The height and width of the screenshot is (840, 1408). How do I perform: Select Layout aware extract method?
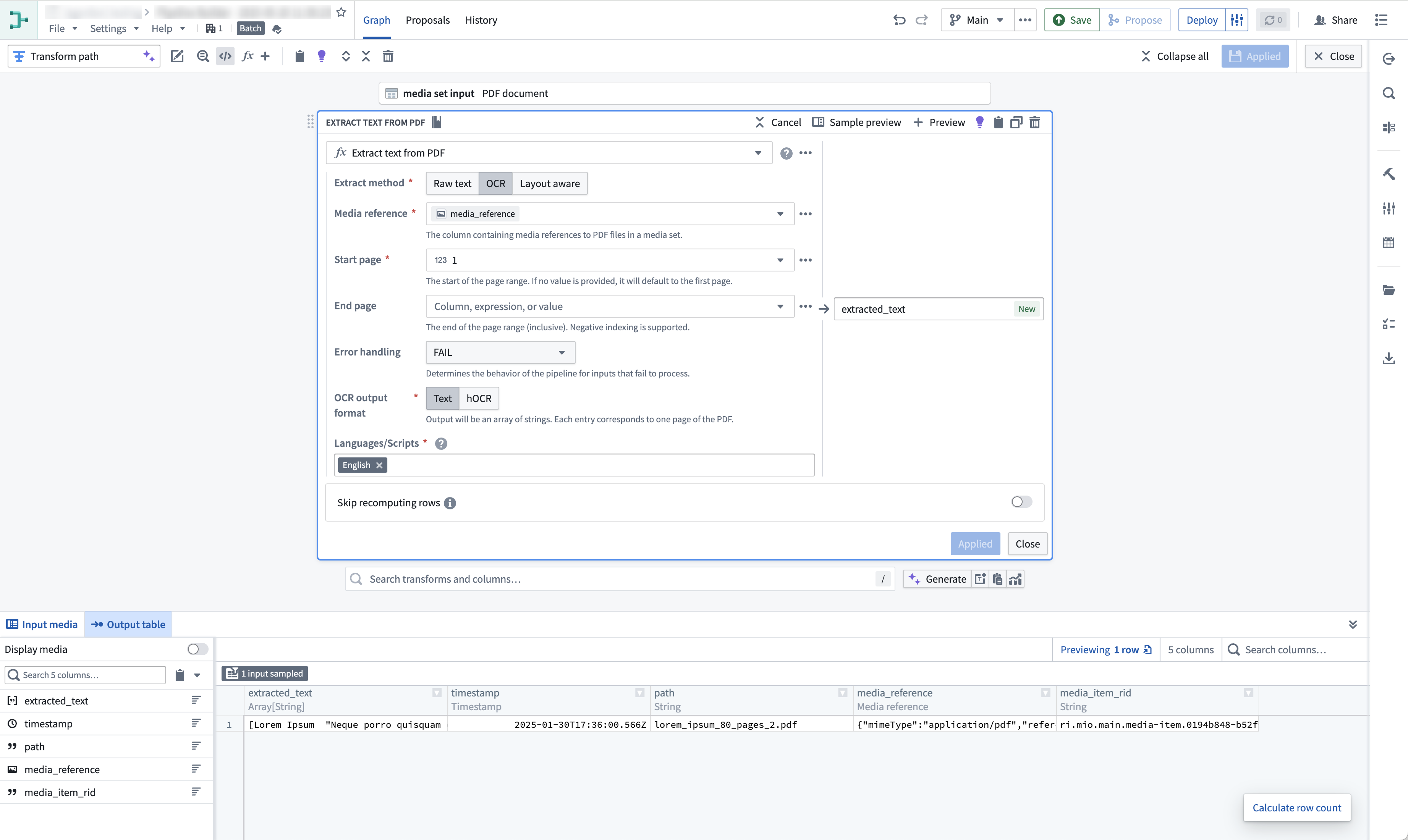550,183
